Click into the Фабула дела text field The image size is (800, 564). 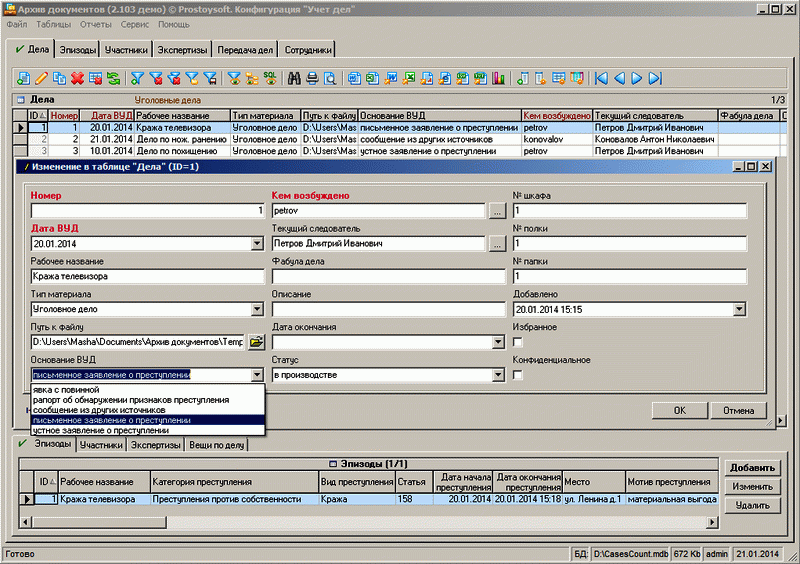click(x=388, y=276)
